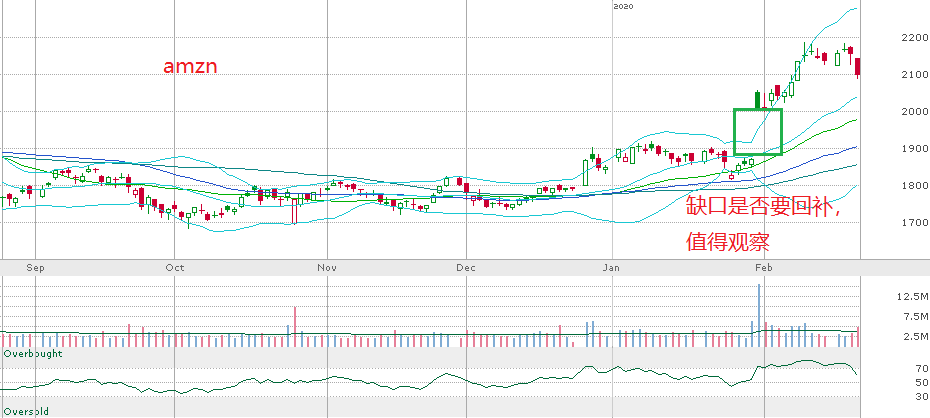The width and height of the screenshot is (930, 418).
Task: Click the 2020 year marker at top
Action: pos(622,7)
